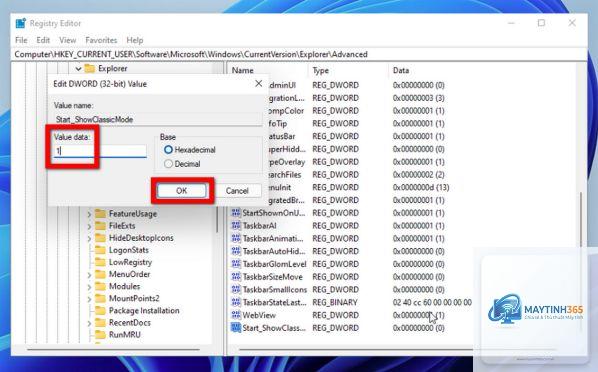Click data value 0x00000002 (2)
Image resolution: width=598 pixels, height=372 pixels.
[418, 175]
